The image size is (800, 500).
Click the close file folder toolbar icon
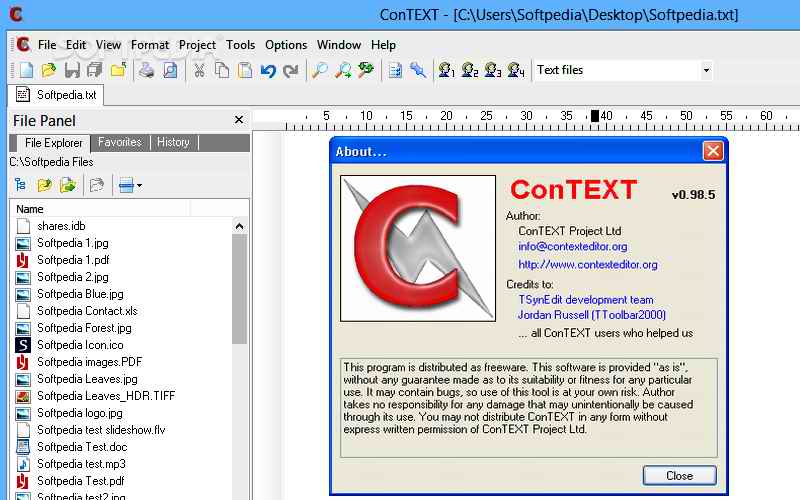pos(118,70)
